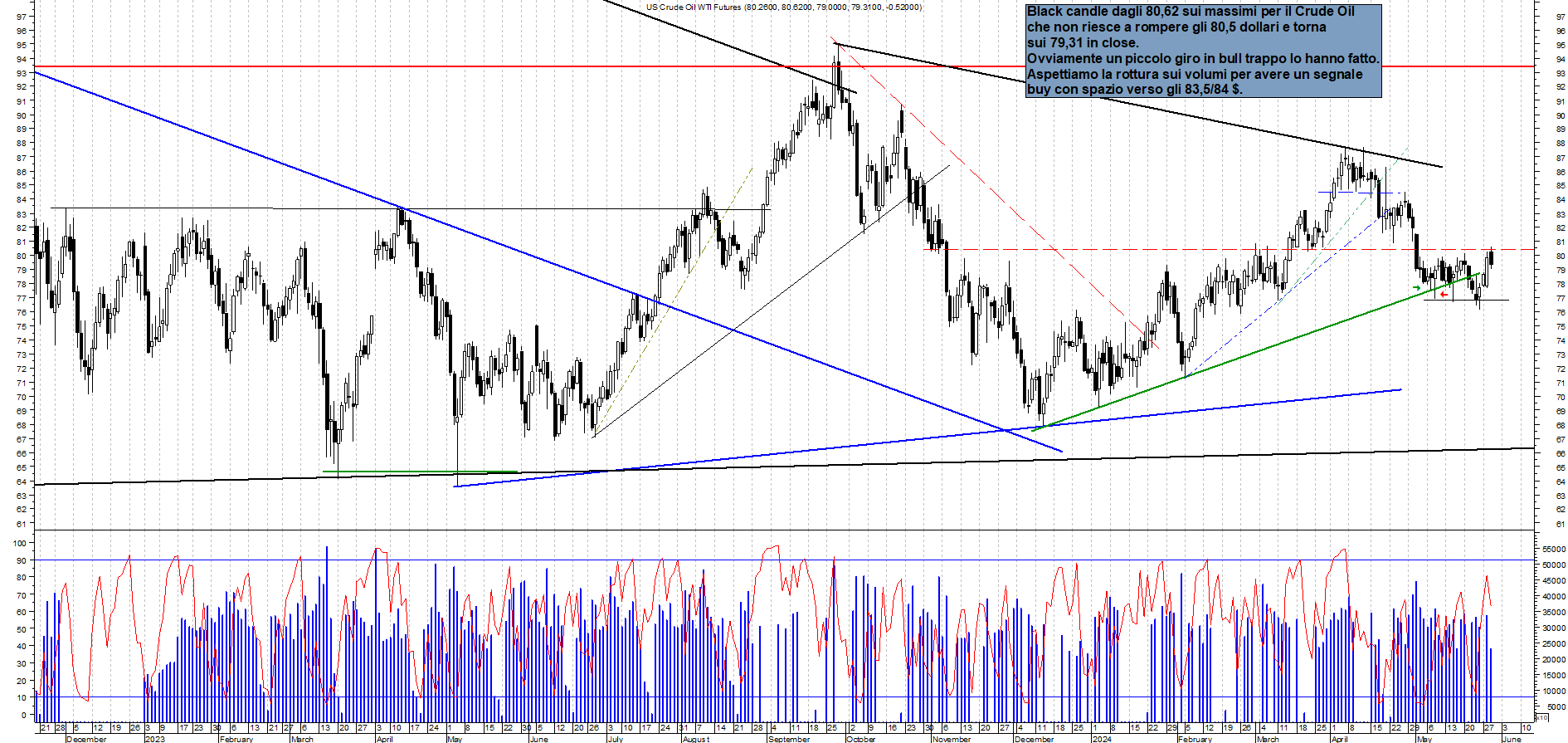Click the 15000 volume scale label

[x=1554, y=676]
